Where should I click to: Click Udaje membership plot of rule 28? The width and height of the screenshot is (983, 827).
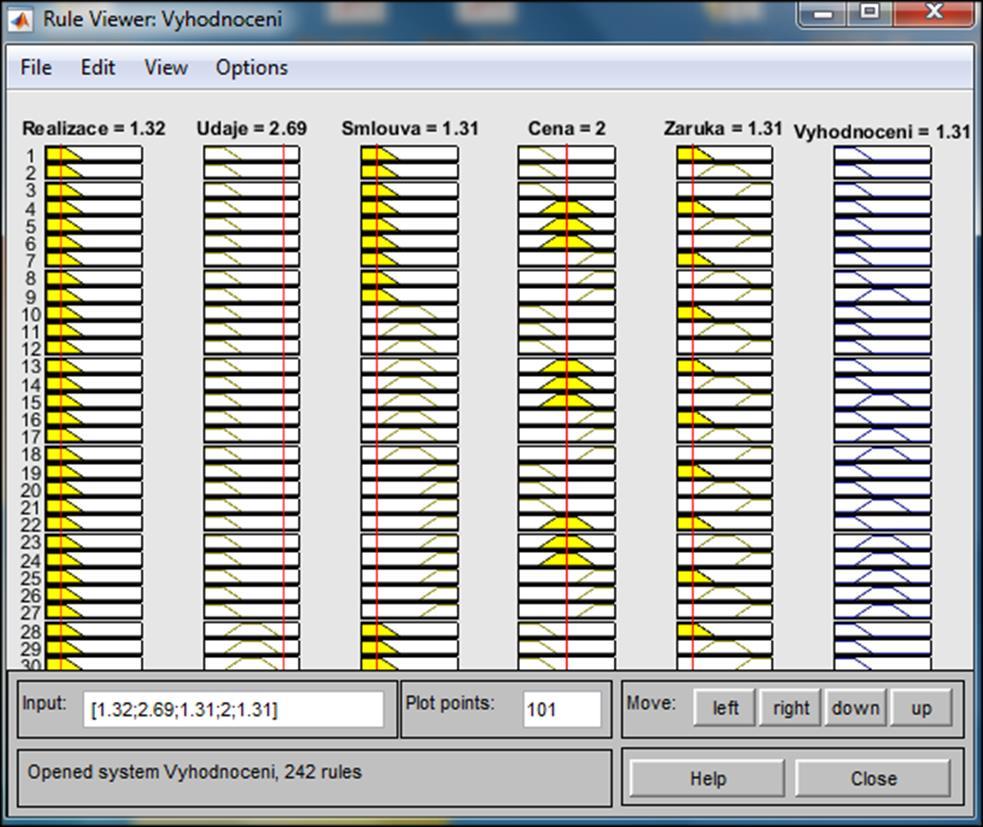pyautogui.click(x=251, y=630)
